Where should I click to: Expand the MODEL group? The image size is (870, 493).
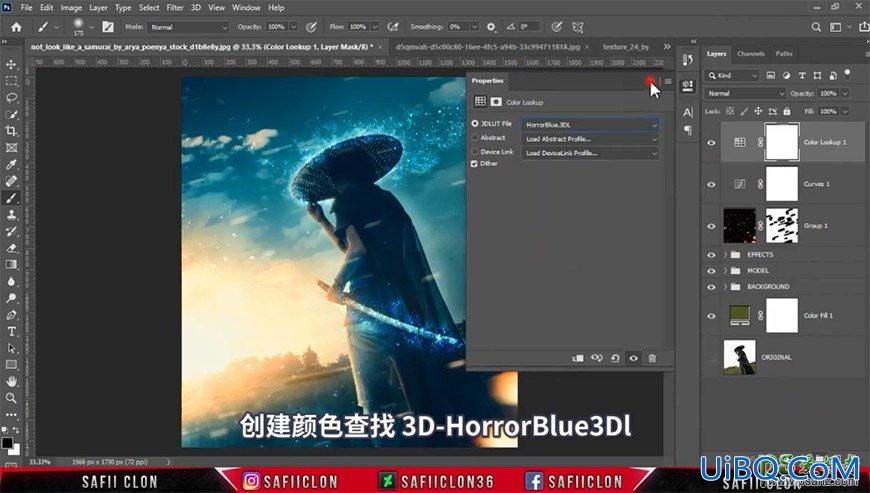coord(725,271)
